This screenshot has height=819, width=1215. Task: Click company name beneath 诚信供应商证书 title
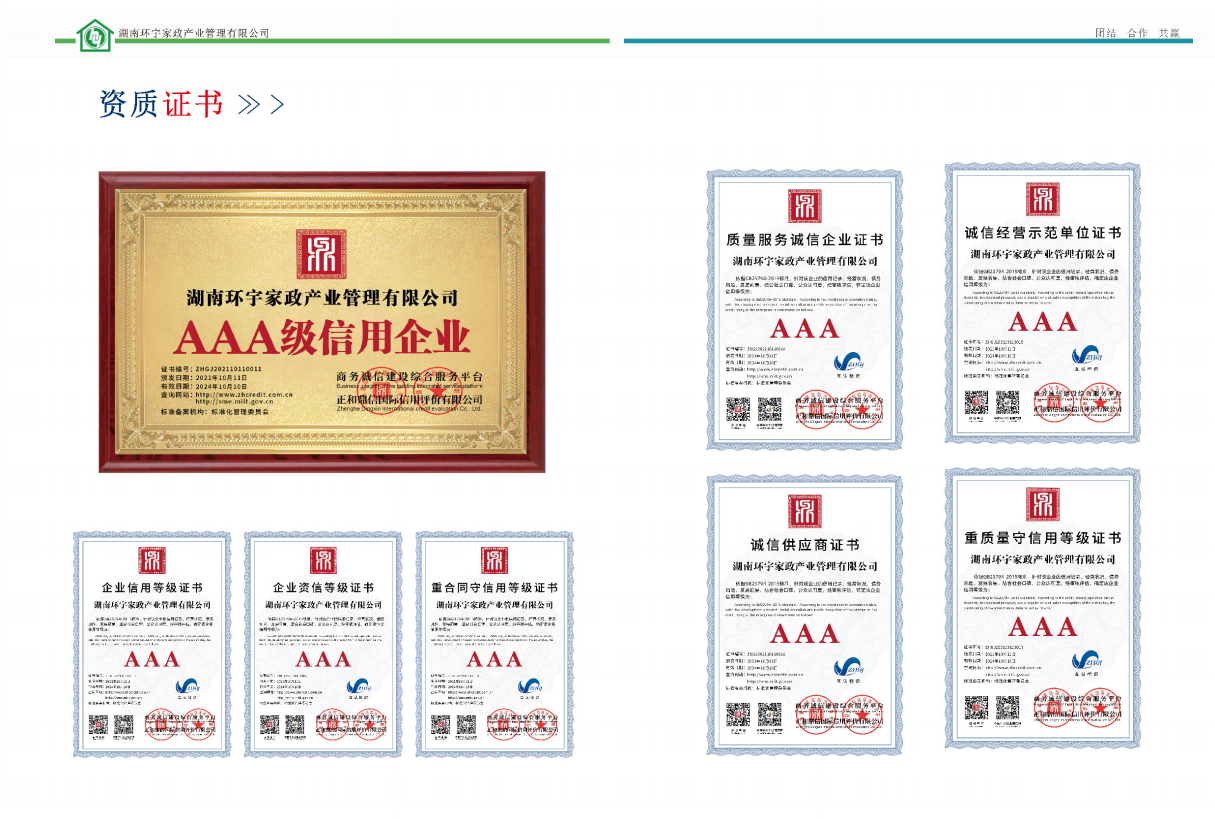click(804, 566)
